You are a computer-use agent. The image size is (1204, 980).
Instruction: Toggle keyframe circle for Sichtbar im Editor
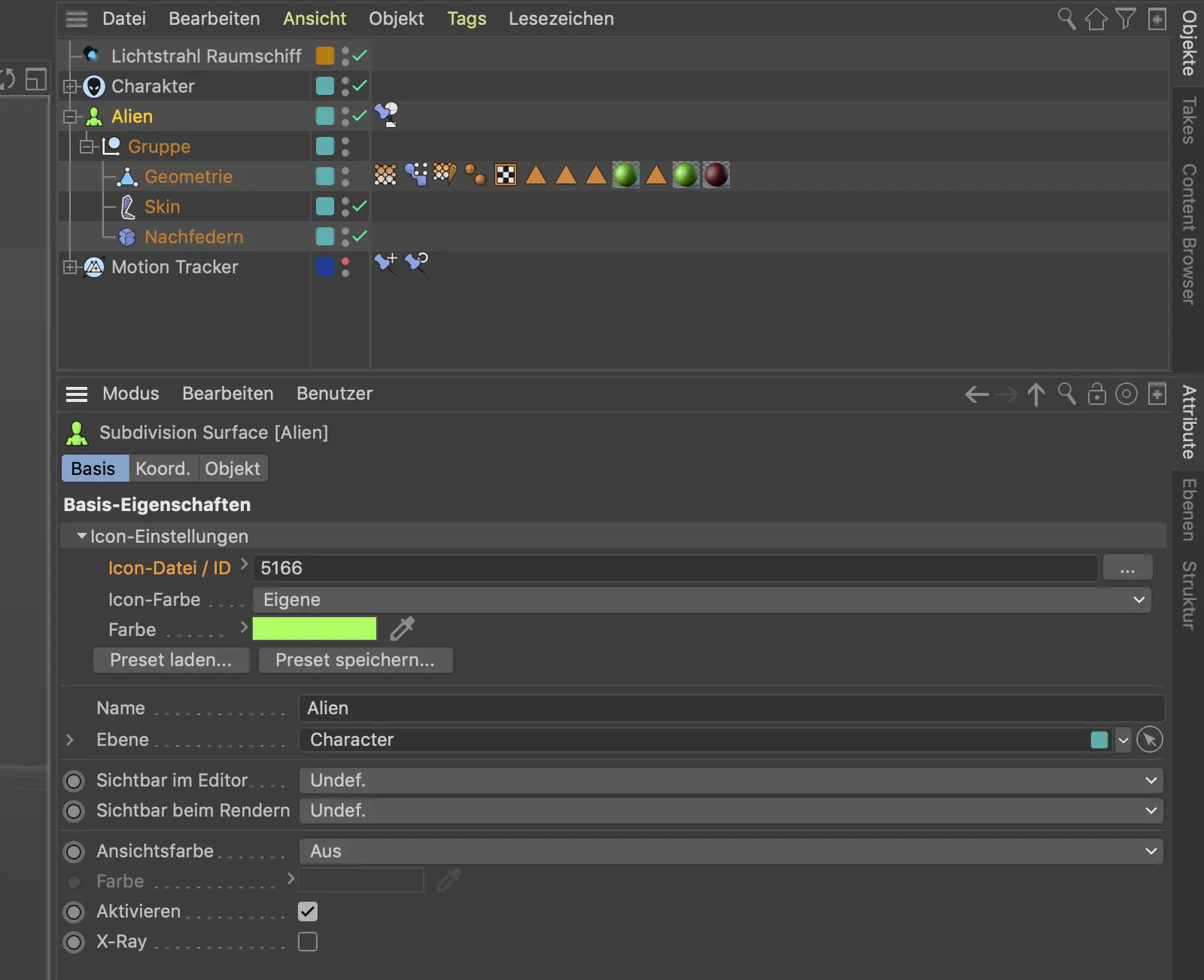74,781
